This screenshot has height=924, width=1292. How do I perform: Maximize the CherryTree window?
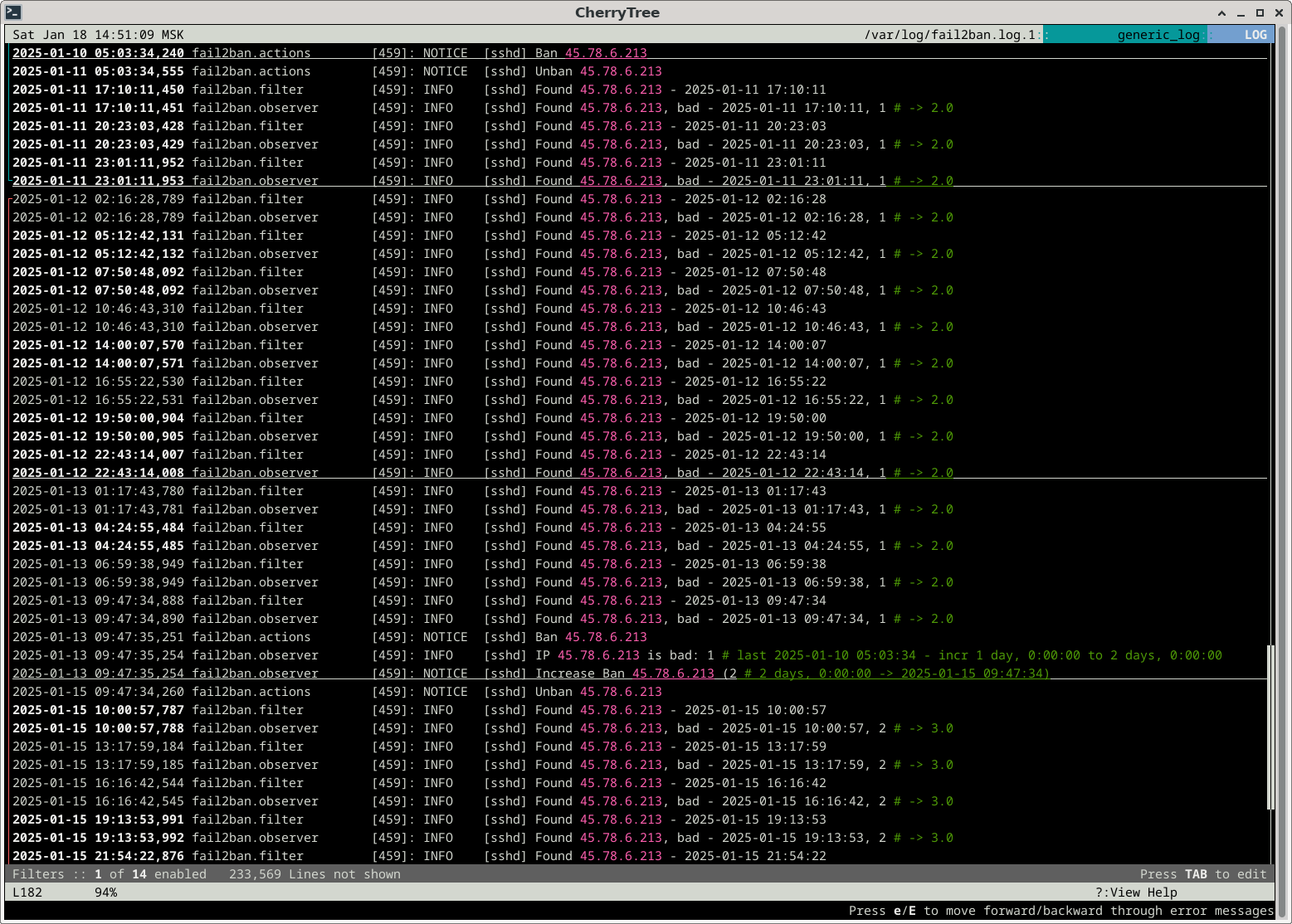1260,12
